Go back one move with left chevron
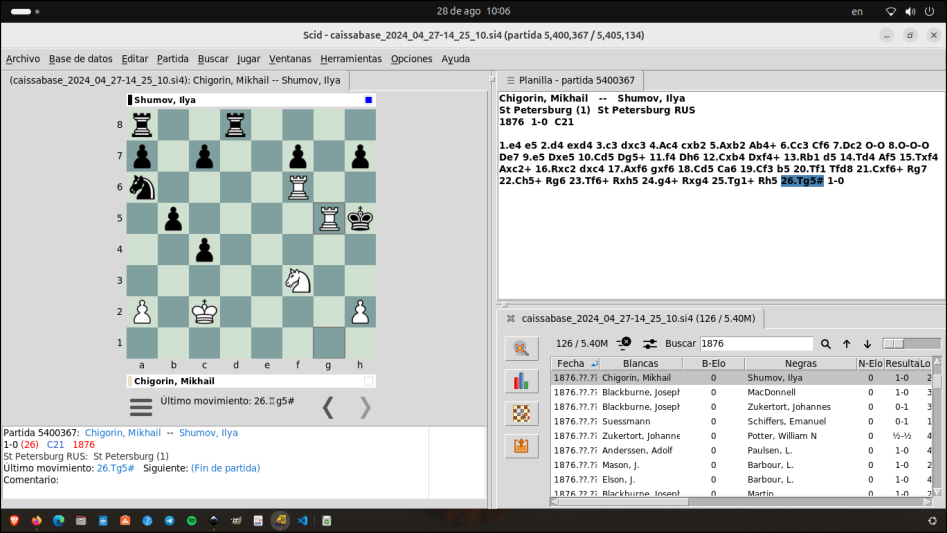This screenshot has height=533, width=947. (328, 407)
